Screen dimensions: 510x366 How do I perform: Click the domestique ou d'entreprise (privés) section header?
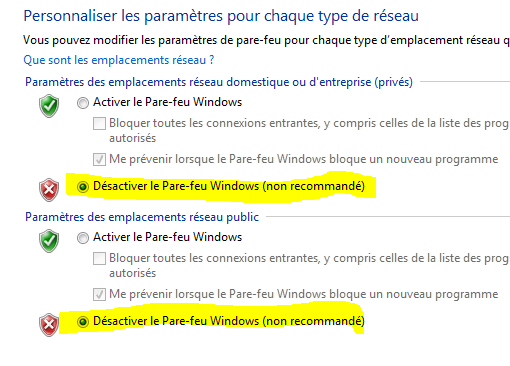pos(219,82)
